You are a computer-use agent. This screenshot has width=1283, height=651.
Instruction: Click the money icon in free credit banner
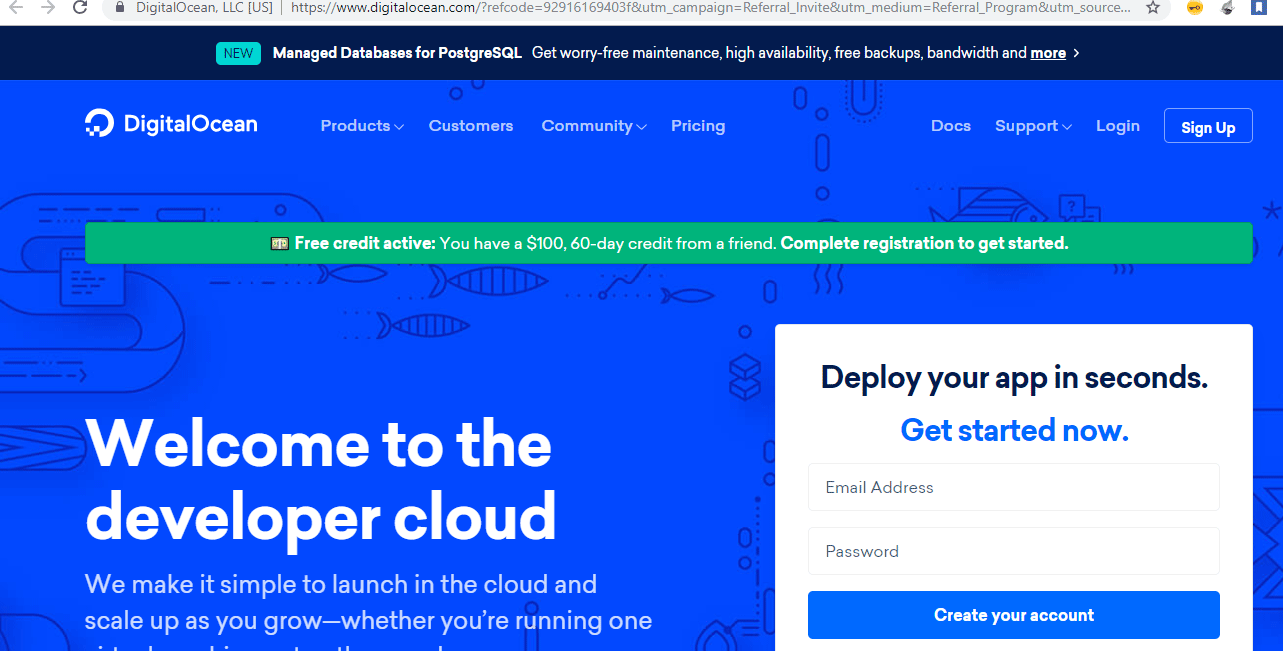(x=280, y=243)
